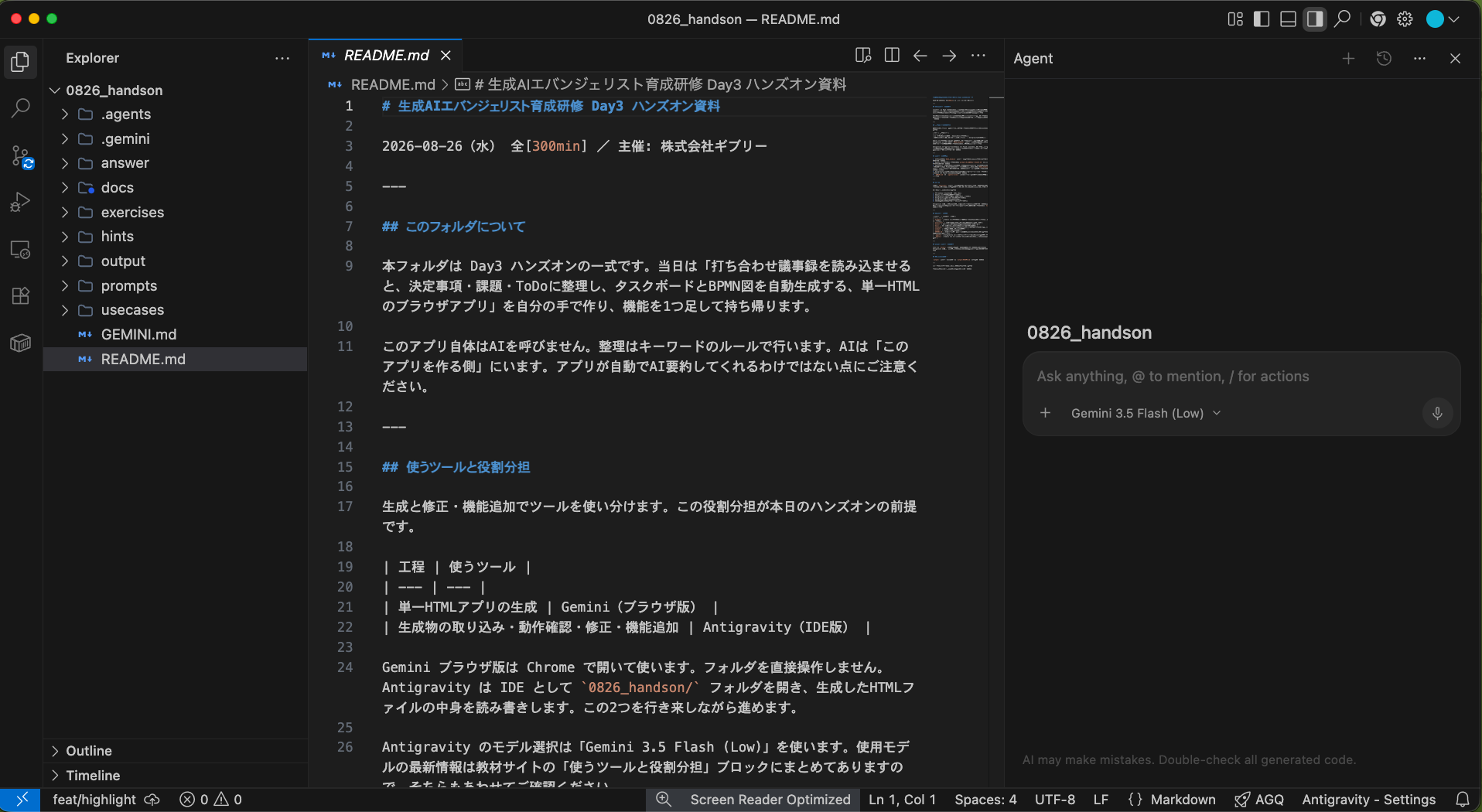Toggle Screen Reader Optimized mode
Viewport: 1482px width, 812px height.
click(770, 800)
